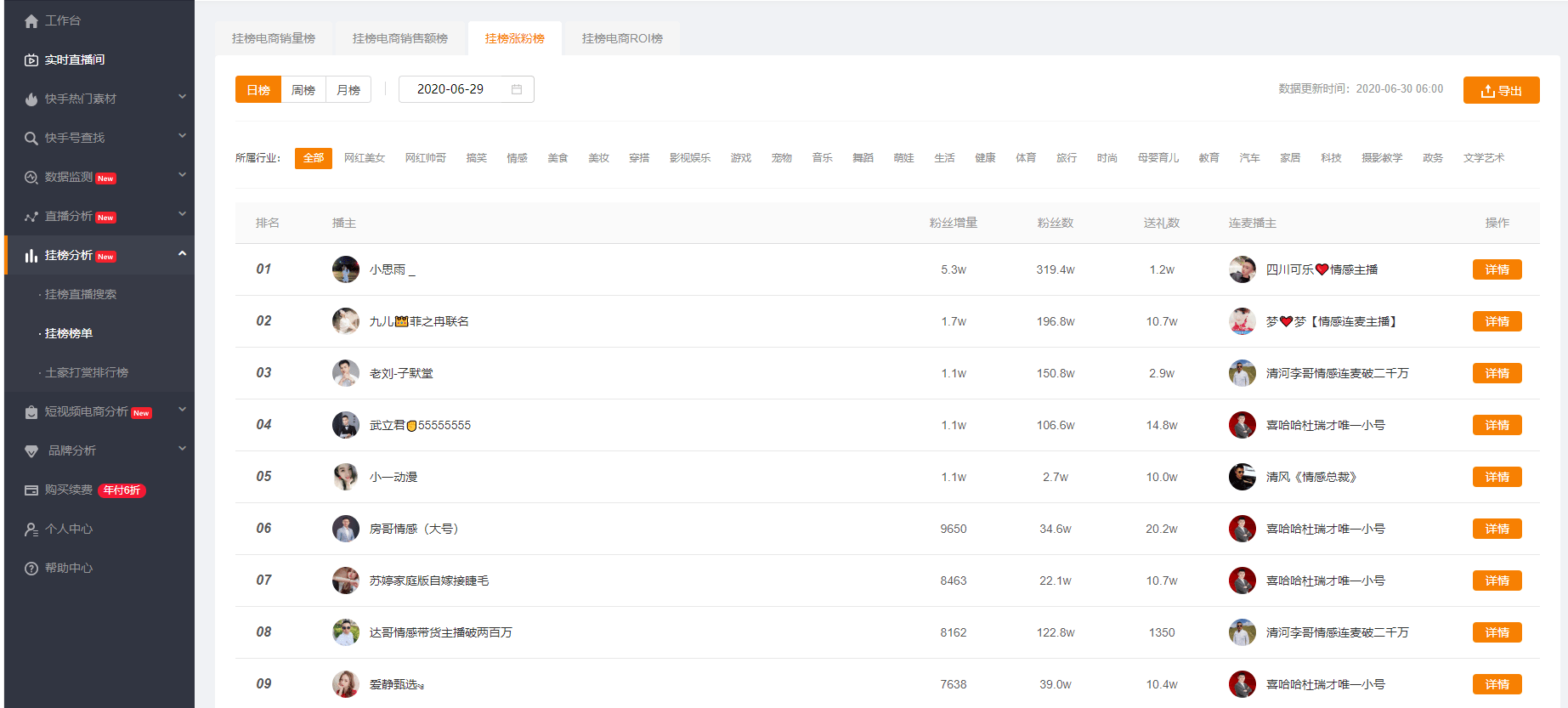Screen dimensions: 1568x708
Task: Expand the 品牌分析 menu chevron
Action: pyautogui.click(x=182, y=449)
